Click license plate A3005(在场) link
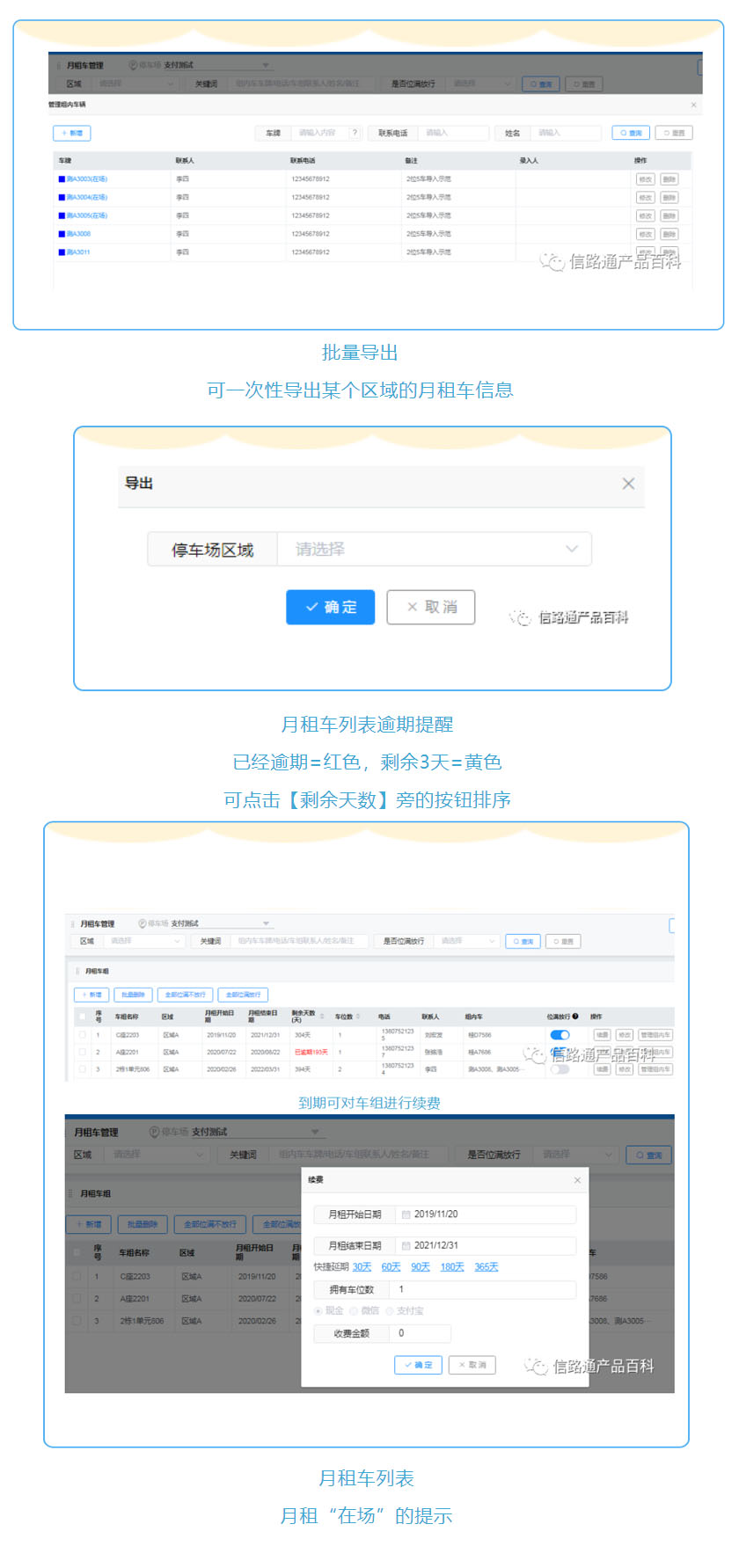The width and height of the screenshot is (739, 1568). click(x=86, y=215)
